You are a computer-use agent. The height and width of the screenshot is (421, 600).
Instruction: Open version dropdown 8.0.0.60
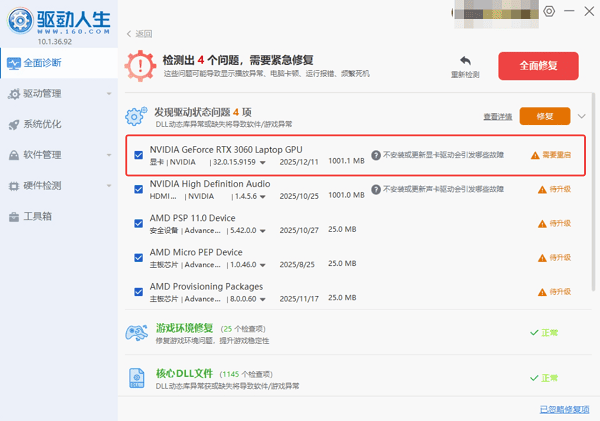[x=262, y=299]
